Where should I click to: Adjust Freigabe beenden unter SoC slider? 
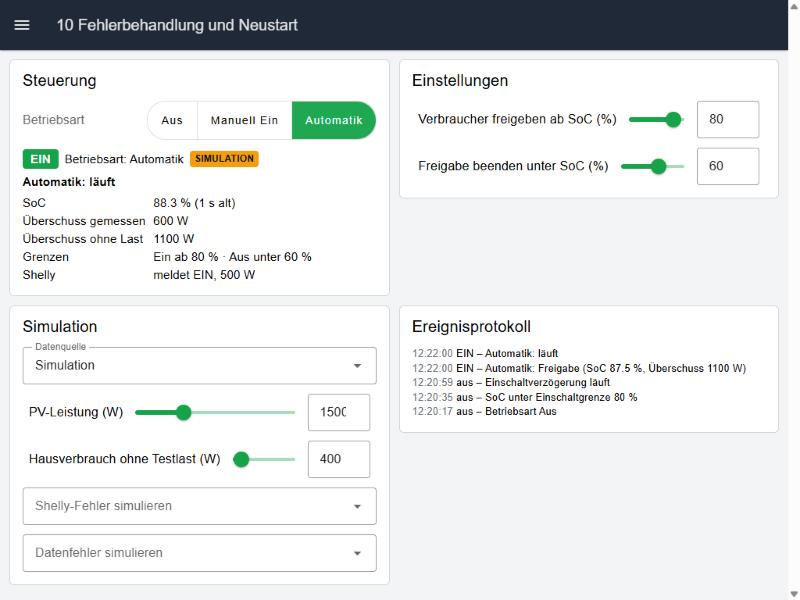653,166
